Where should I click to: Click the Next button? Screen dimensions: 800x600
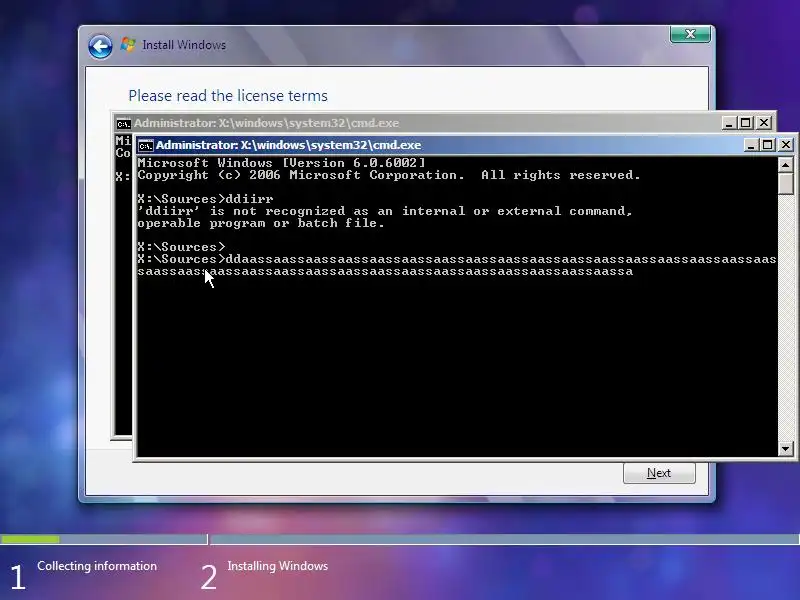659,473
